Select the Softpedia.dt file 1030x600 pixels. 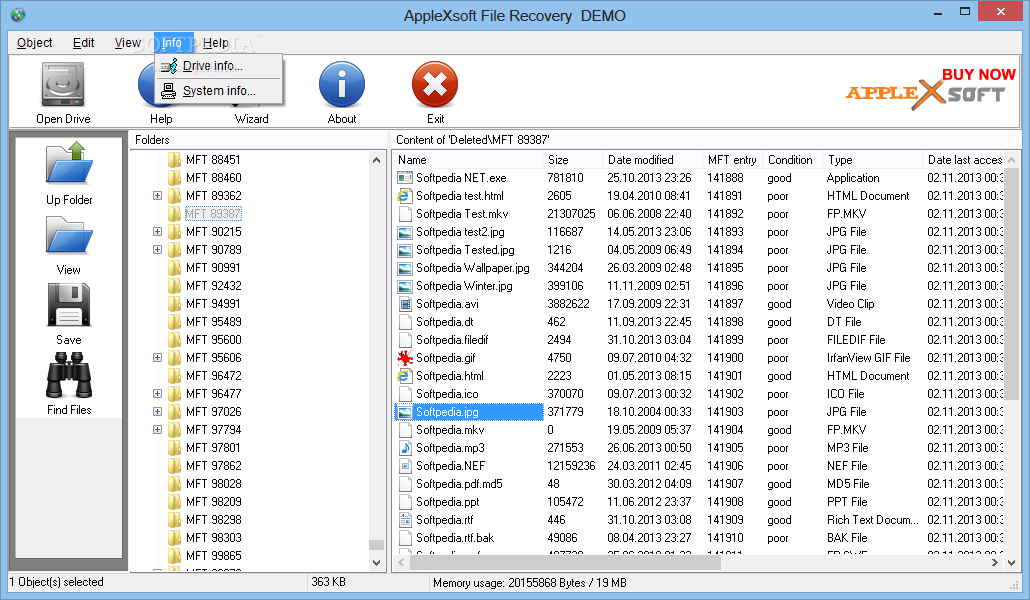445,322
